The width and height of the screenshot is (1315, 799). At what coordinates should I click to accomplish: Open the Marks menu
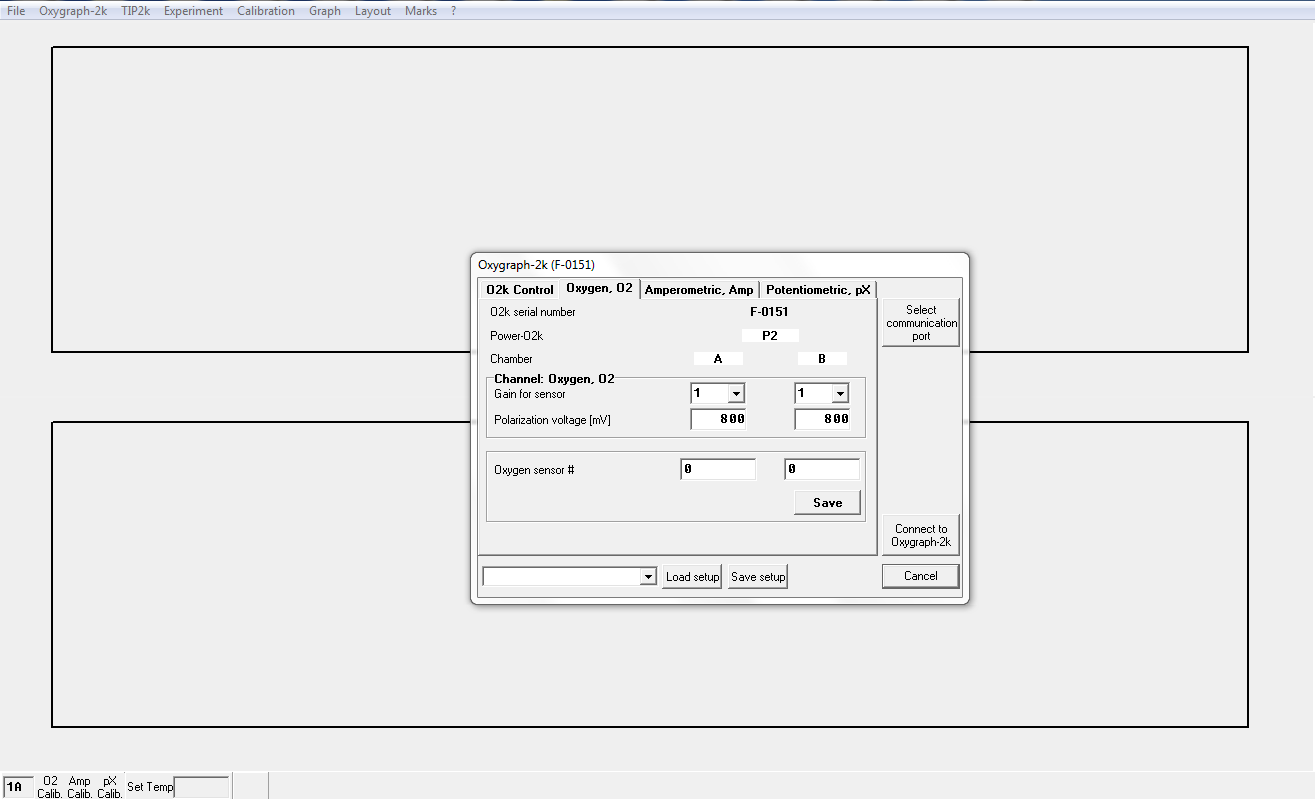coord(421,11)
